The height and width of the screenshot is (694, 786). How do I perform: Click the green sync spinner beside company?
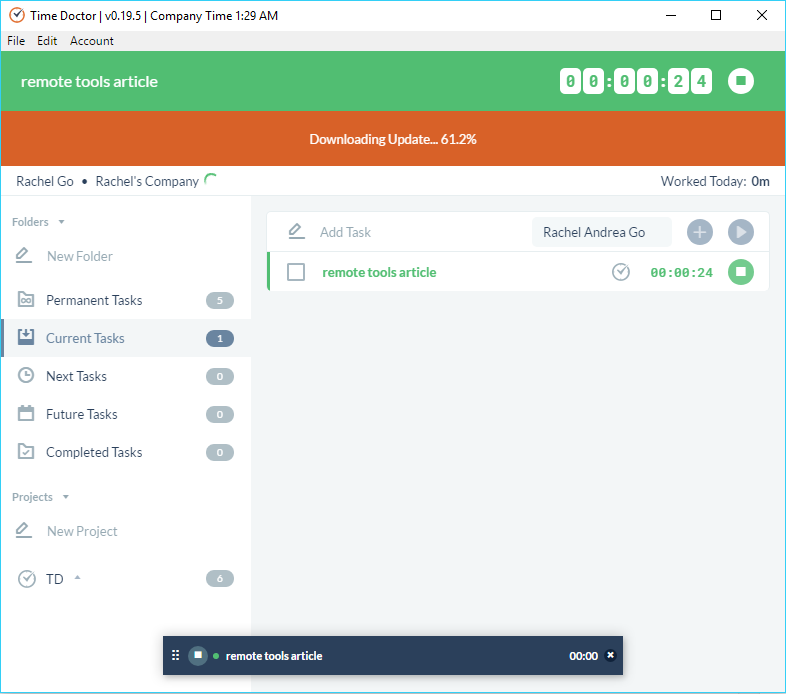(211, 179)
